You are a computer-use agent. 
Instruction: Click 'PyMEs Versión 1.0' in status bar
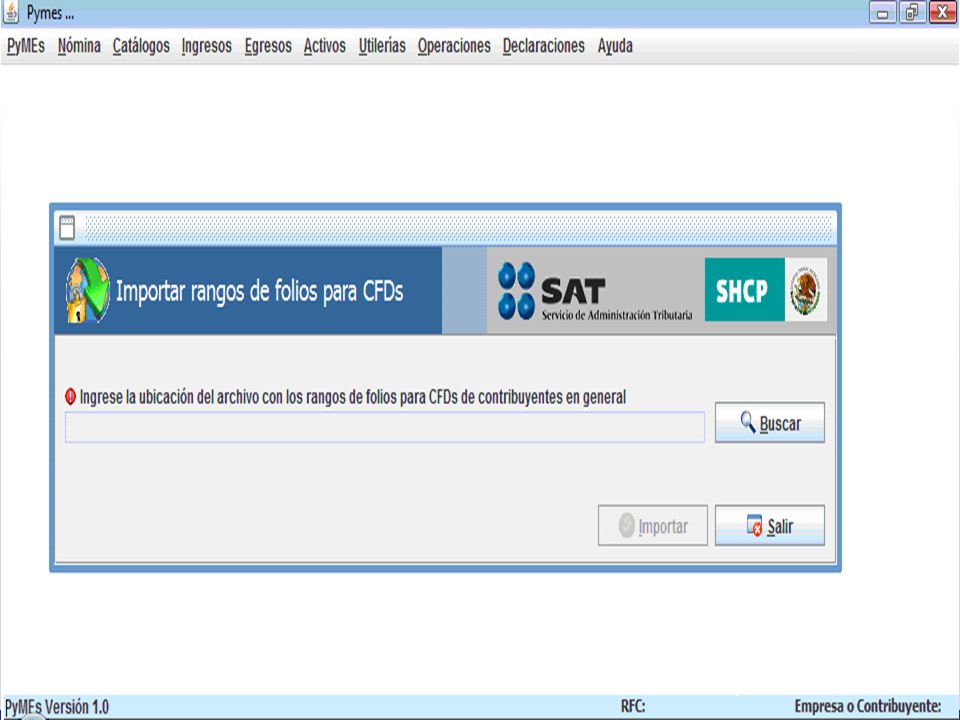point(57,707)
